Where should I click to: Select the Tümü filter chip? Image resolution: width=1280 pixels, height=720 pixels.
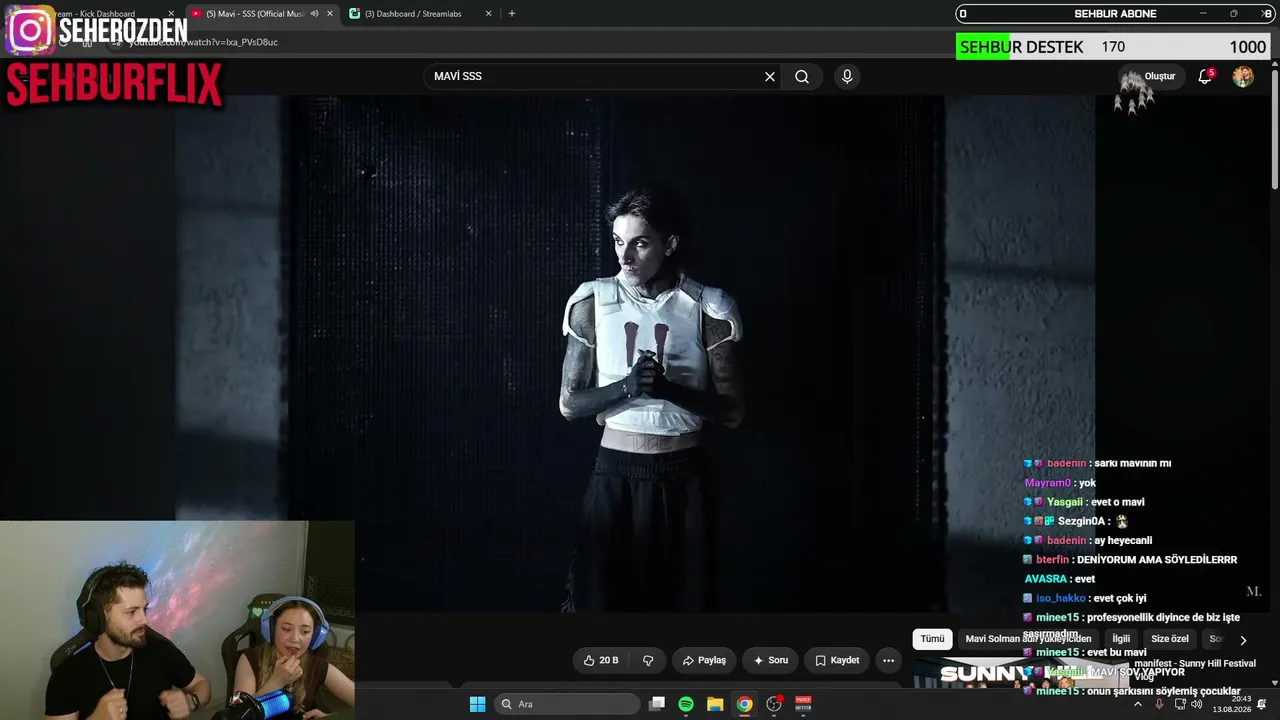point(932,639)
